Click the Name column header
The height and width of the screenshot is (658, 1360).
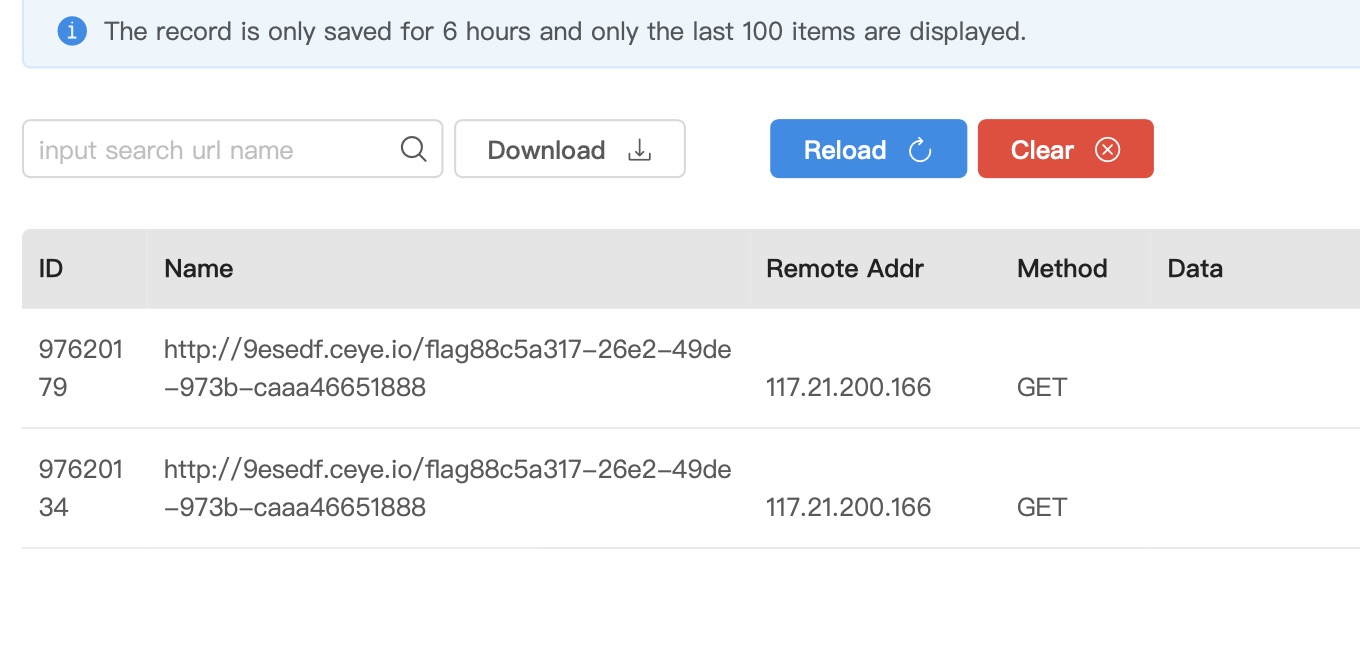199,268
